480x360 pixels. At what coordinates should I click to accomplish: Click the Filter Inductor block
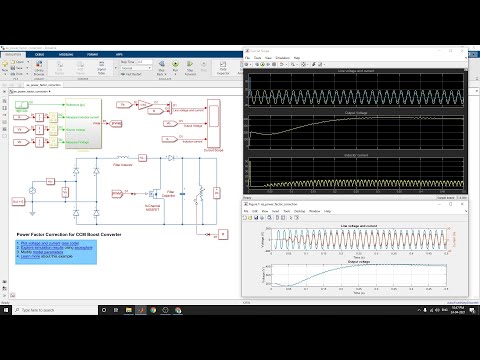click(x=123, y=158)
